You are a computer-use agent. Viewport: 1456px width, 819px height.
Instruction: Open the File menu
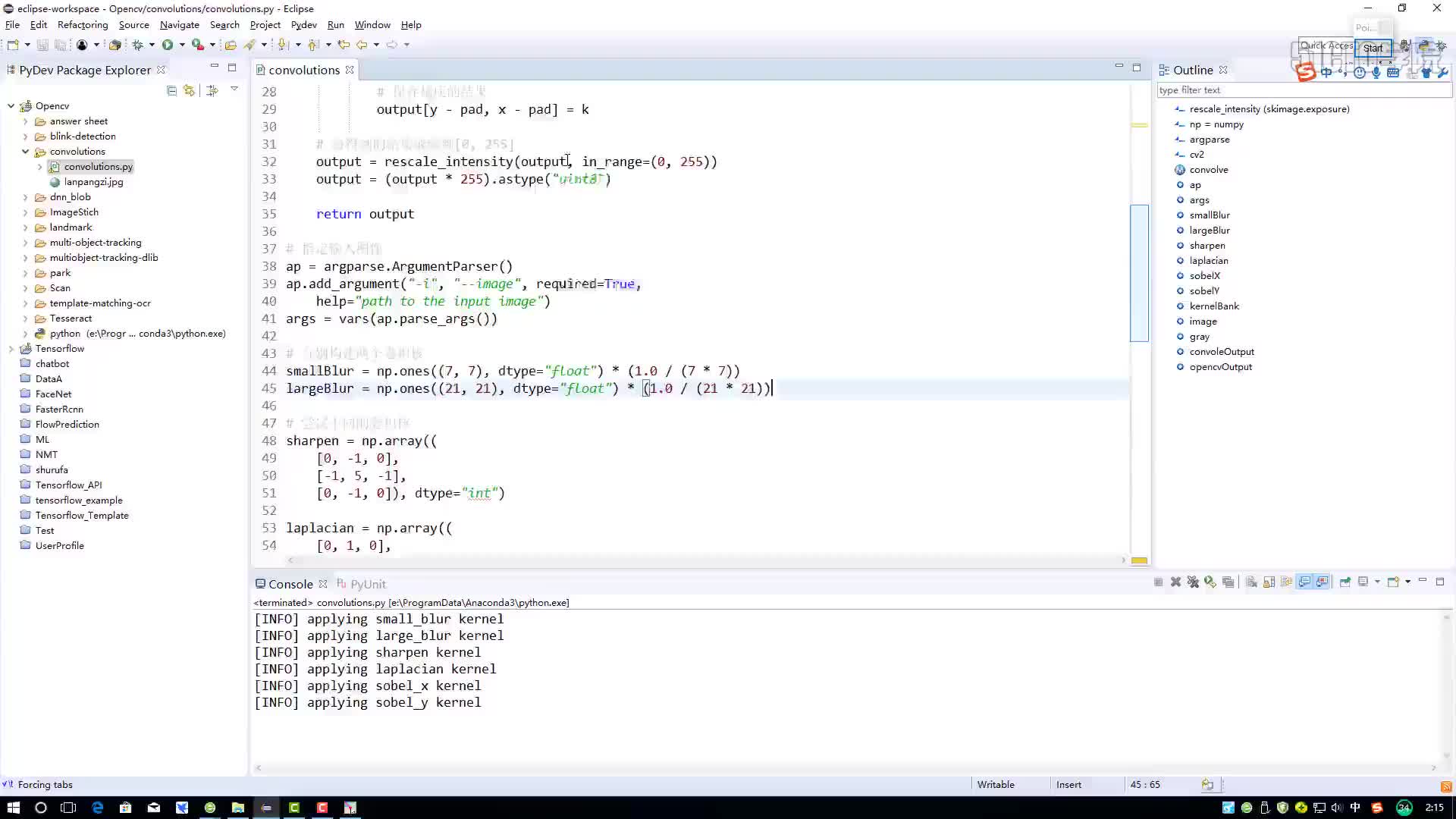pos(12,25)
